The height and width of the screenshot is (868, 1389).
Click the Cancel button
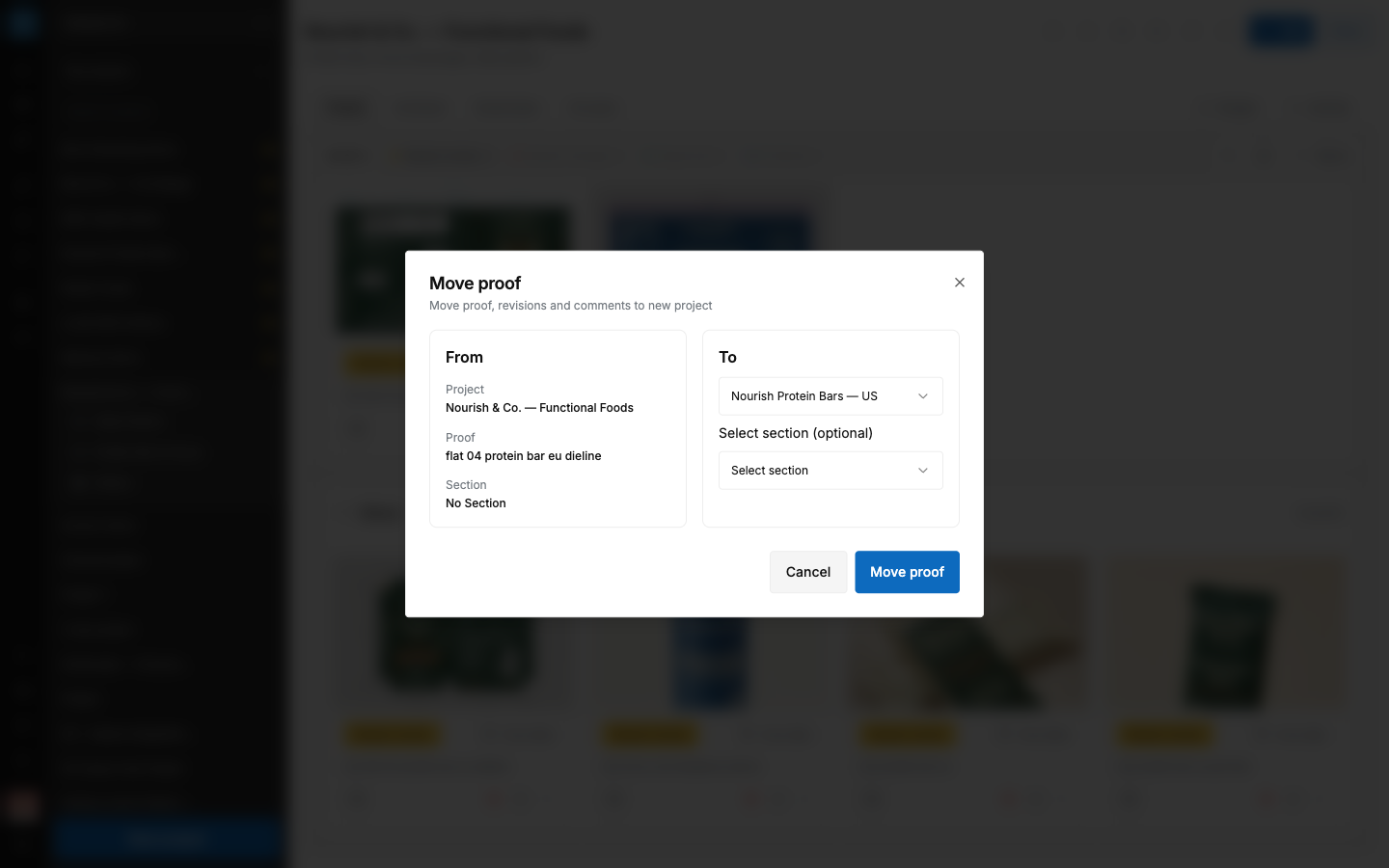click(808, 572)
